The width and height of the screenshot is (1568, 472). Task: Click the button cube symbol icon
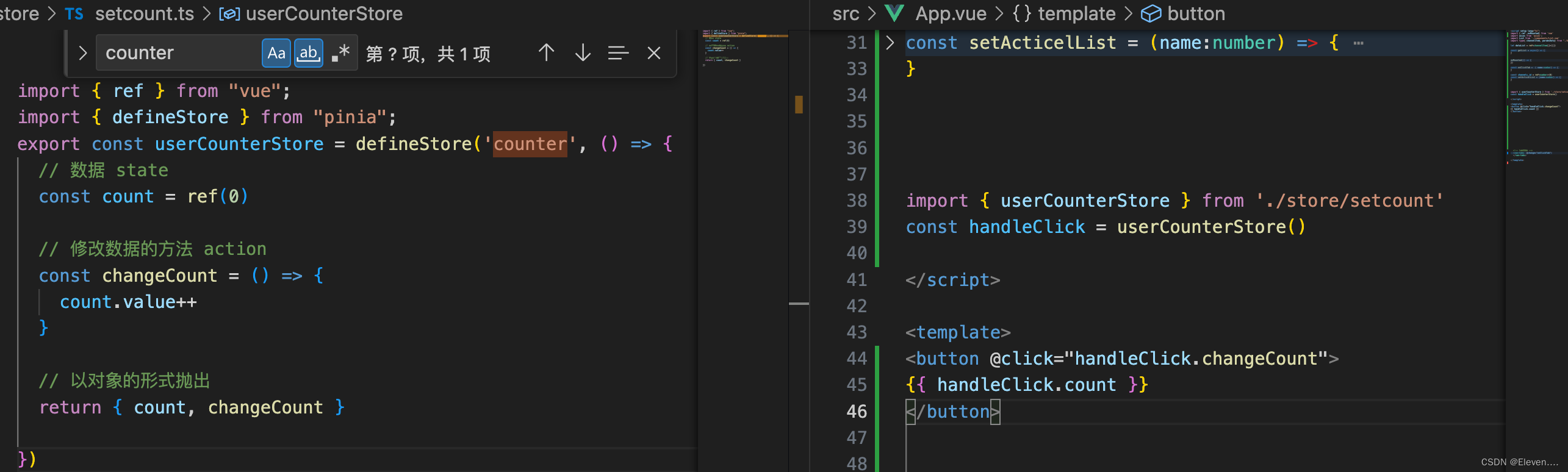coord(1151,13)
